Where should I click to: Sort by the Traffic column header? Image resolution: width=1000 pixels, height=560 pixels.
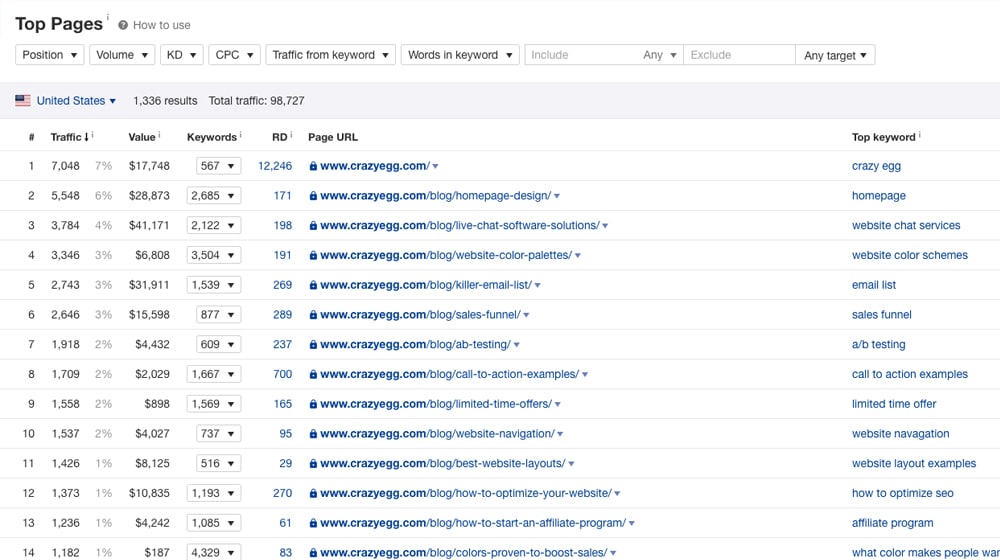click(69, 137)
